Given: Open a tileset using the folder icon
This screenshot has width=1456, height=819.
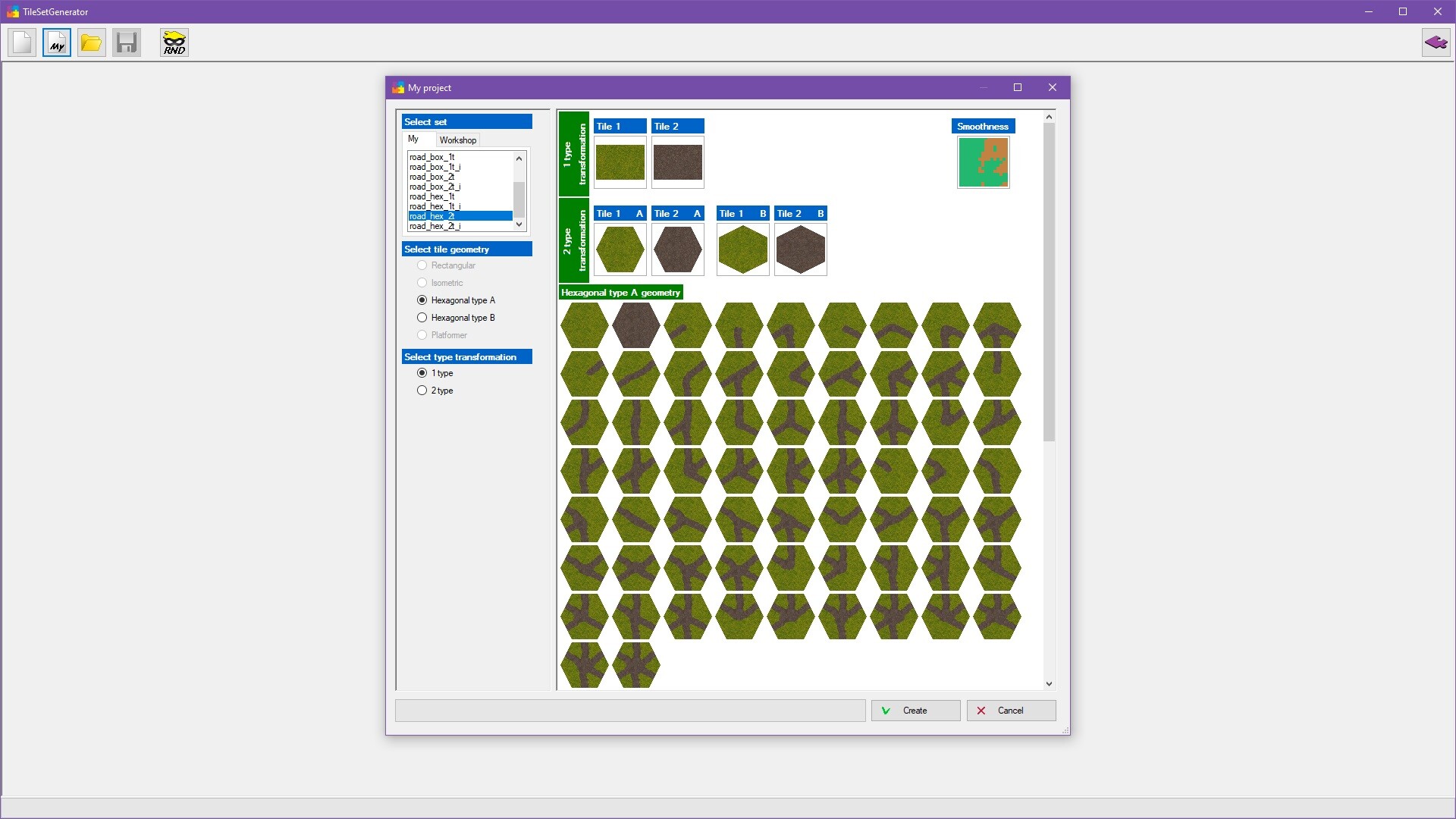Looking at the screenshot, I should pyautogui.click(x=91, y=42).
